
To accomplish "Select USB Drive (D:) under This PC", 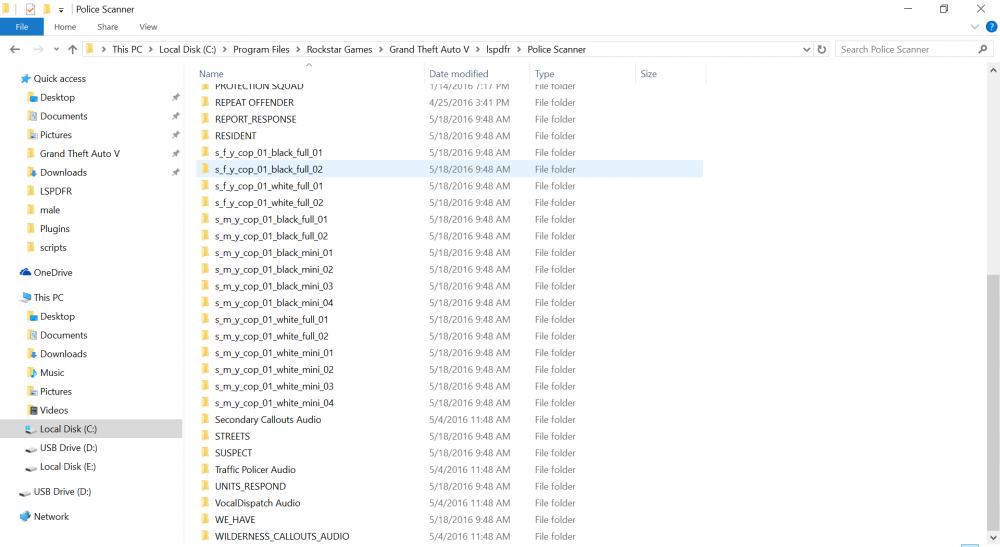I will [x=68, y=448].
